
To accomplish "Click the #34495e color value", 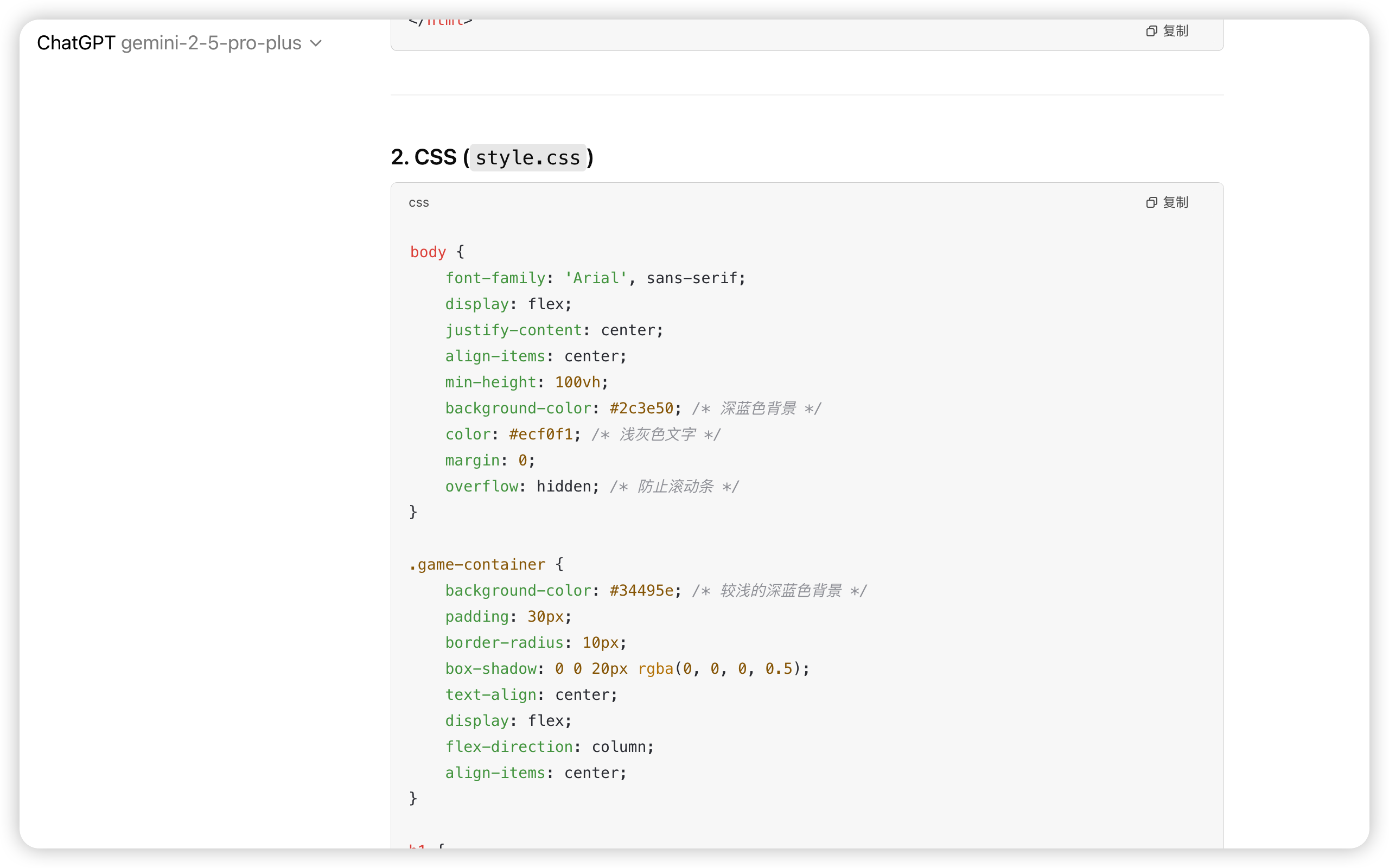I will pos(641,591).
